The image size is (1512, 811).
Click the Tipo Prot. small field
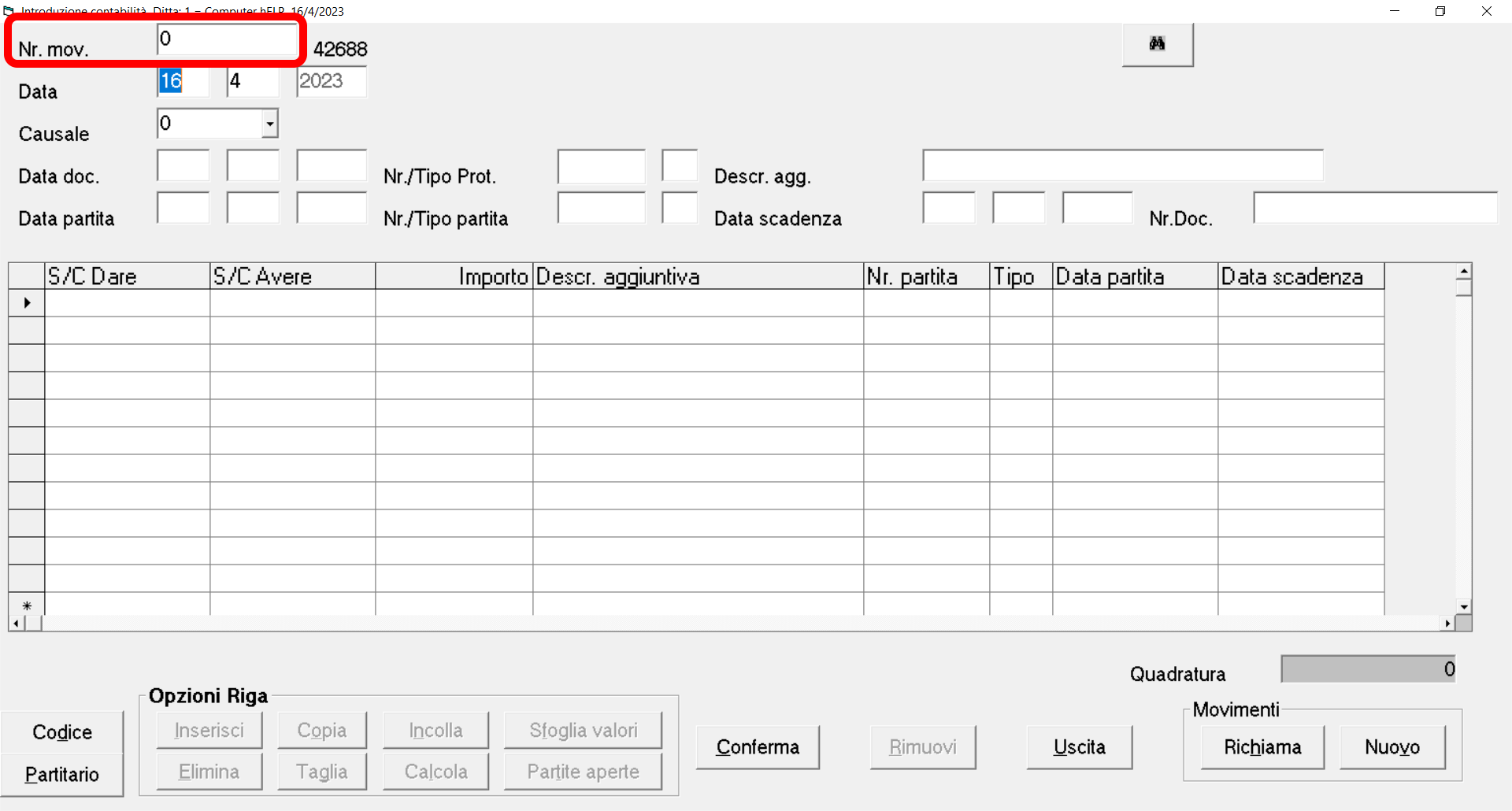[x=680, y=165]
